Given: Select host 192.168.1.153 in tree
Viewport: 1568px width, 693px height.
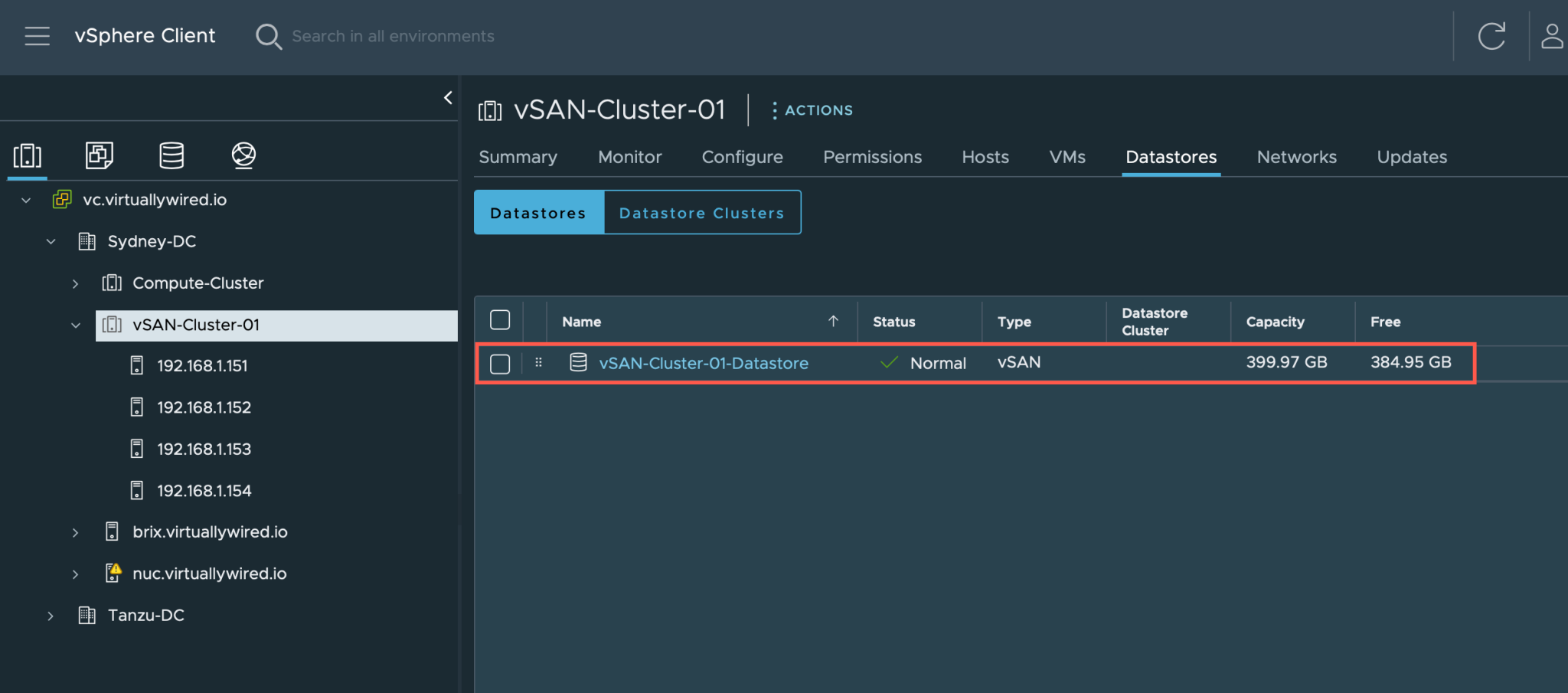Looking at the screenshot, I should (x=204, y=449).
